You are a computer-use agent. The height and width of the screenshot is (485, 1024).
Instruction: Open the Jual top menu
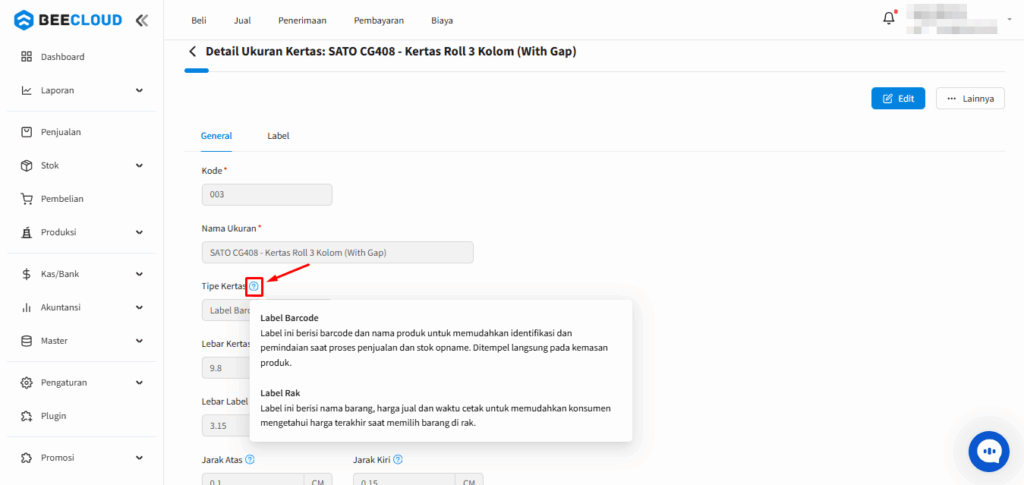242,20
